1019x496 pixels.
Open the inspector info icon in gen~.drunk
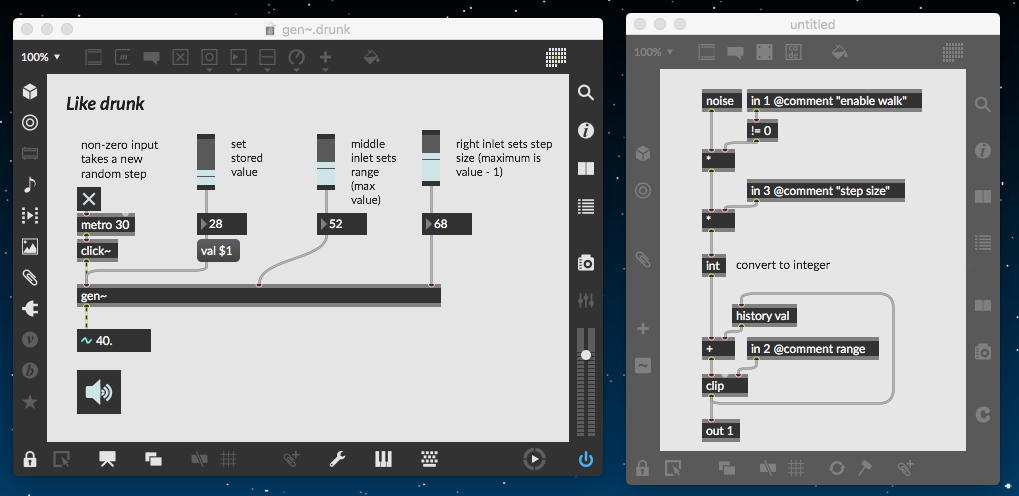586,131
